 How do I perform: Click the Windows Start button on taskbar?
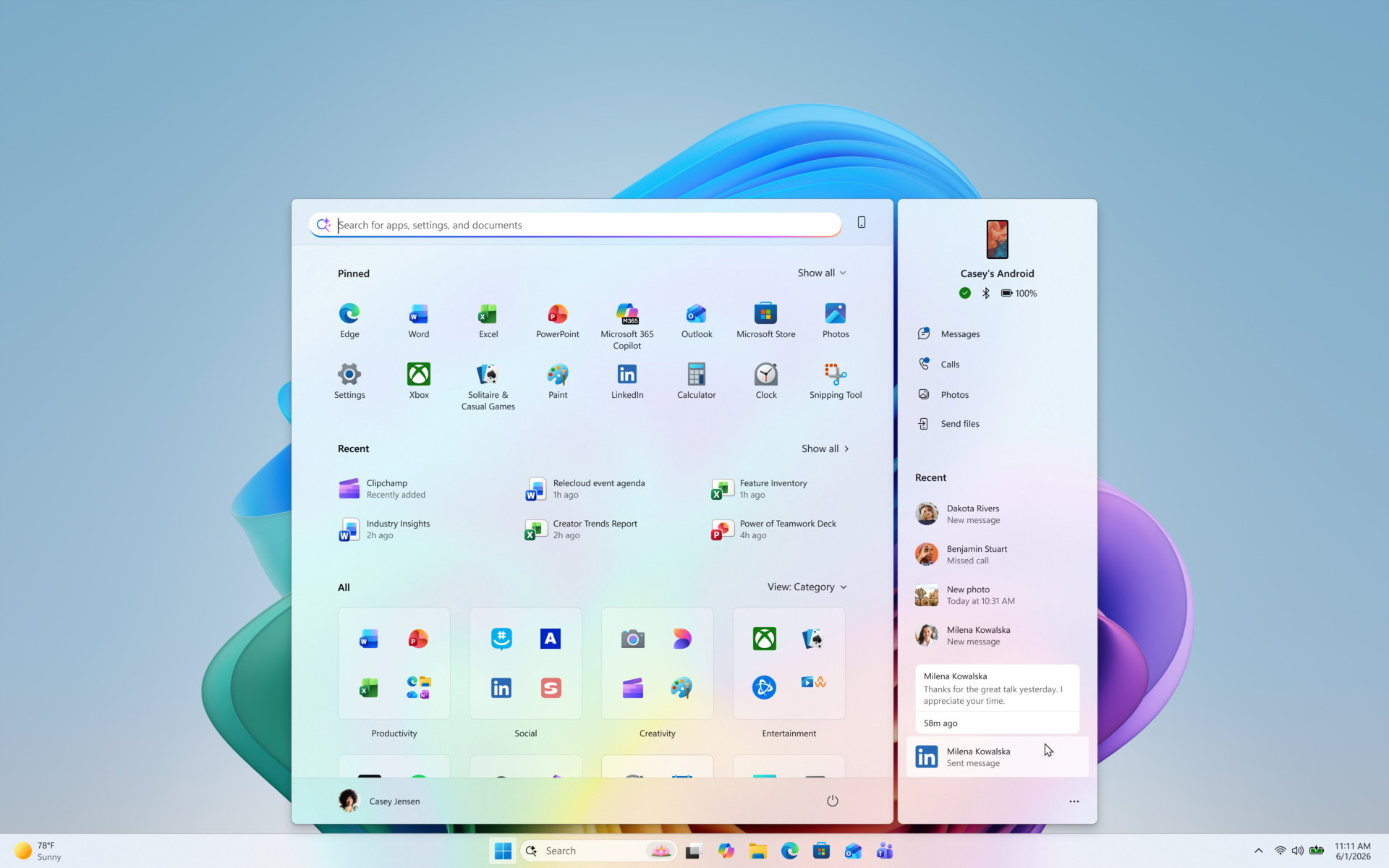[x=503, y=851]
